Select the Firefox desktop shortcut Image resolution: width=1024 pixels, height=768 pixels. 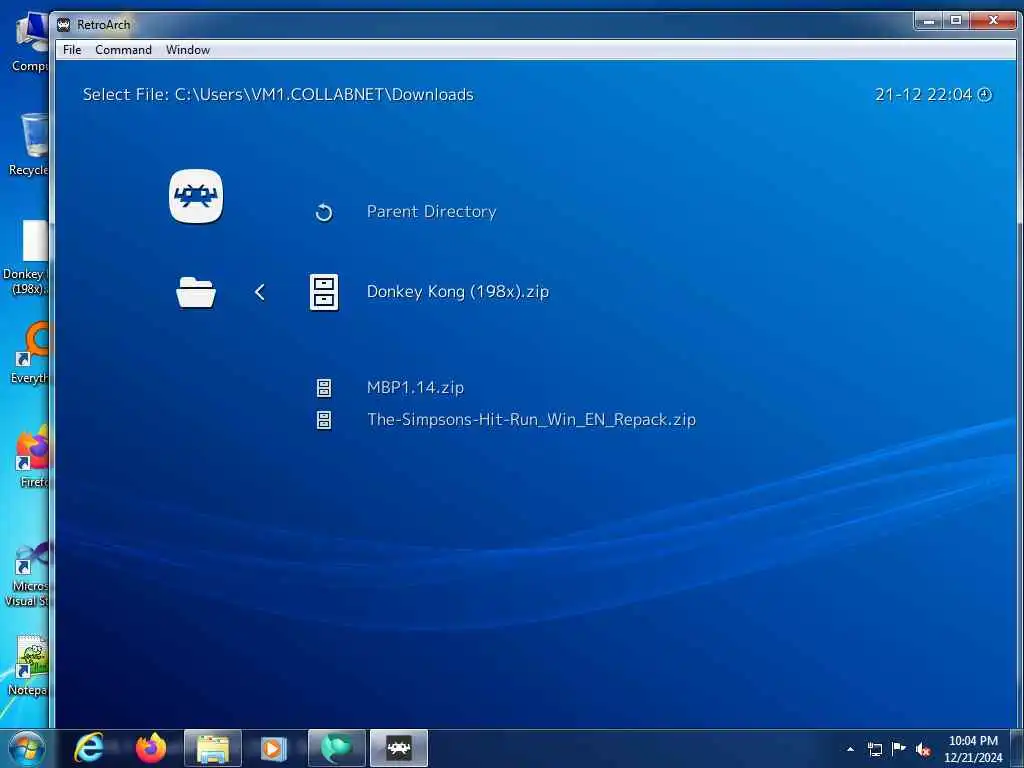(x=31, y=456)
